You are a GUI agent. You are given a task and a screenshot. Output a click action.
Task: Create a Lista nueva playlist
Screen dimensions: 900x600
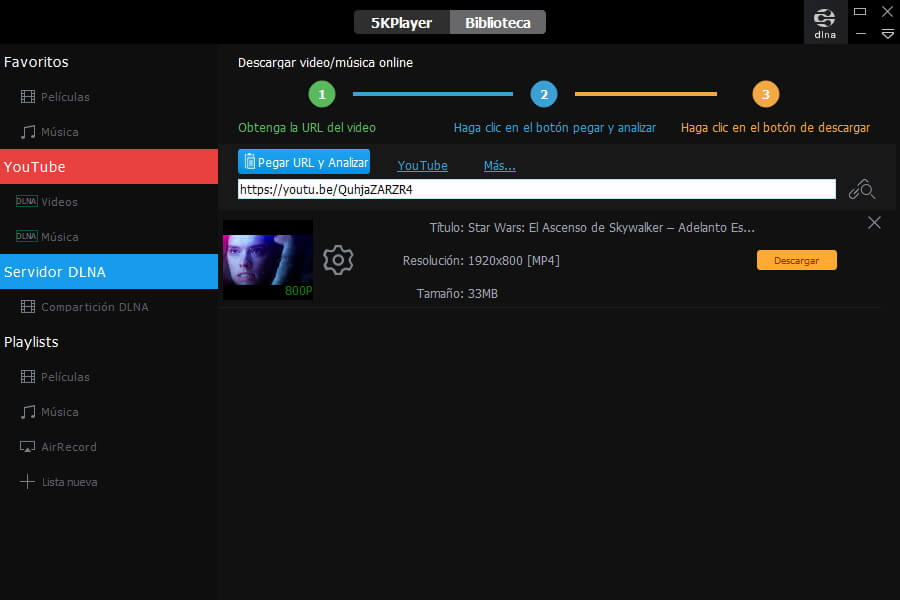tap(69, 482)
